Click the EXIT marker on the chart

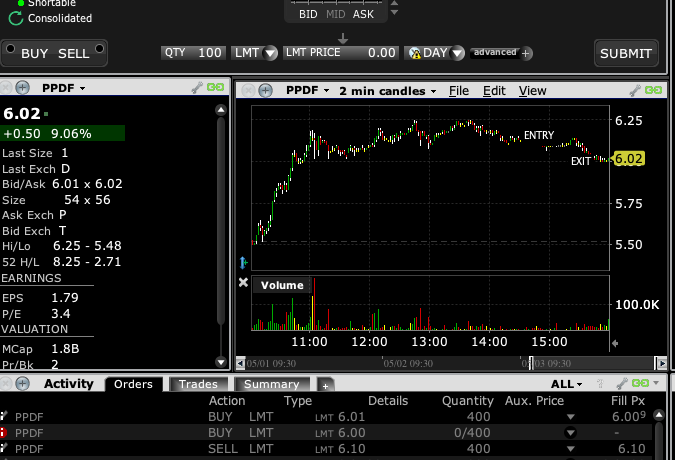pyautogui.click(x=581, y=161)
